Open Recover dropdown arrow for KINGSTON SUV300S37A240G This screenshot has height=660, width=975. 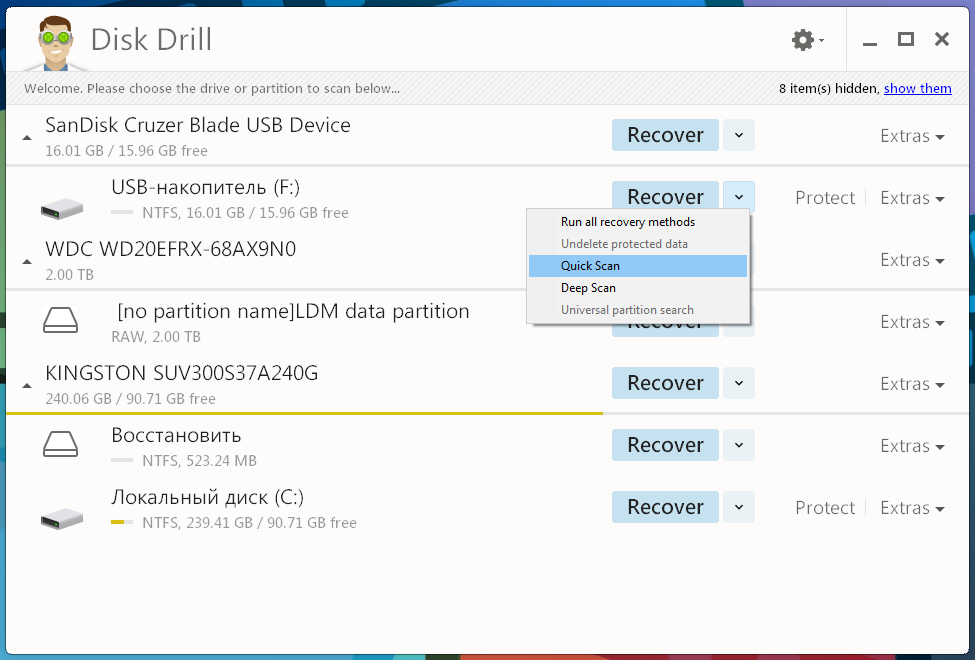739,383
